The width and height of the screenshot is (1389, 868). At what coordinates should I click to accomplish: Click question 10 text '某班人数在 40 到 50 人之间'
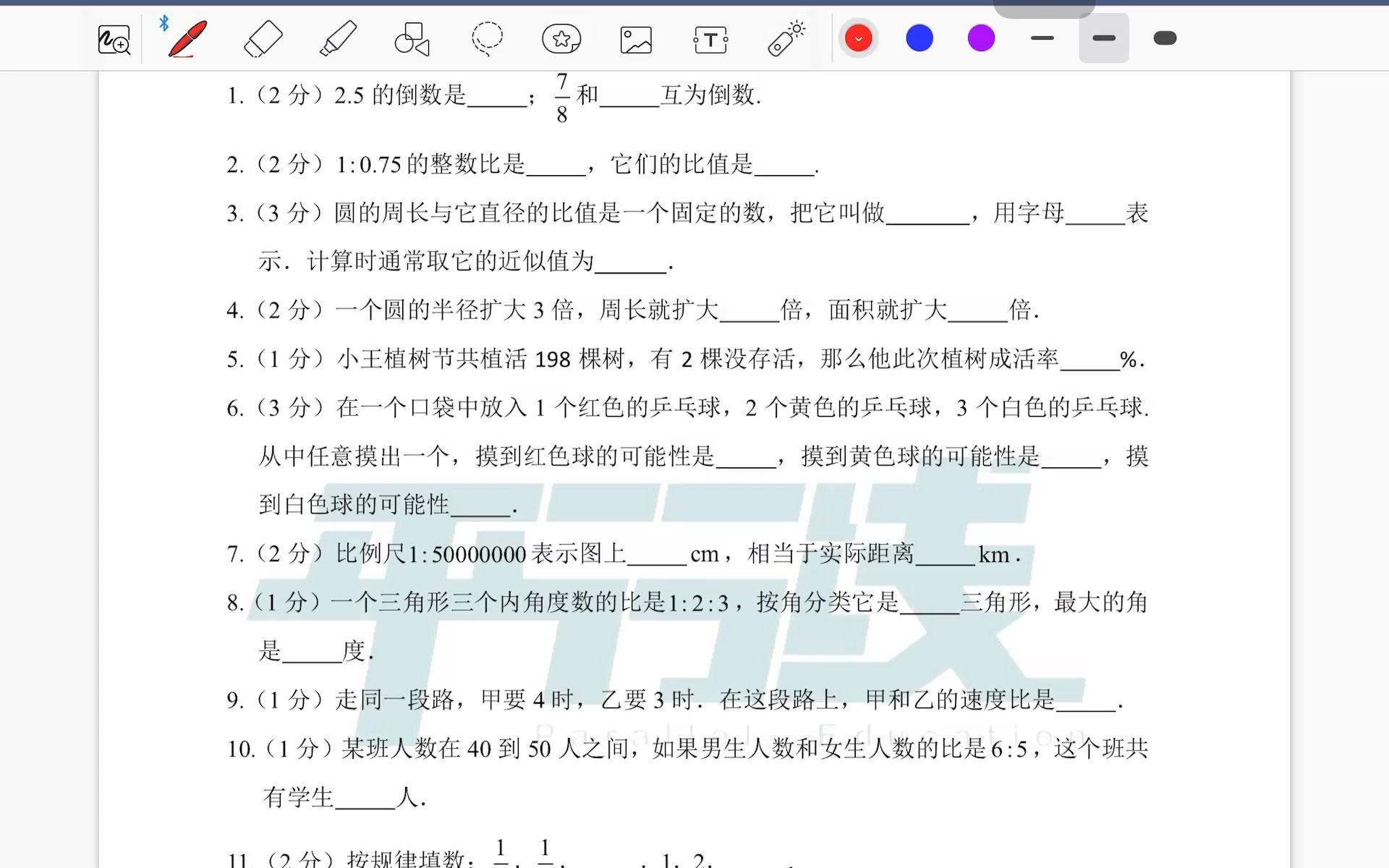485,749
